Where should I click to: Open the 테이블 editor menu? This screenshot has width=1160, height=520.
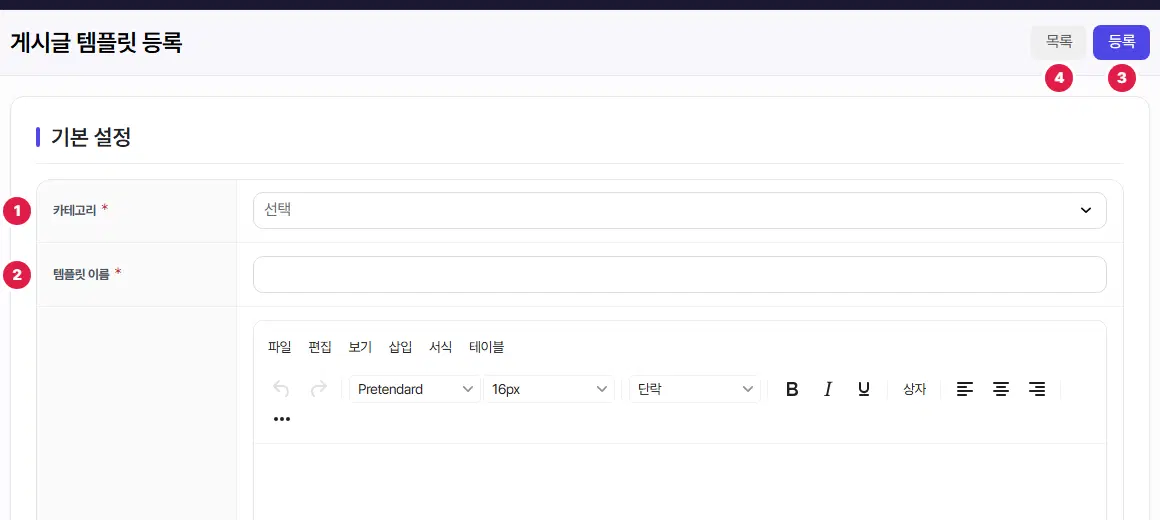(x=487, y=347)
